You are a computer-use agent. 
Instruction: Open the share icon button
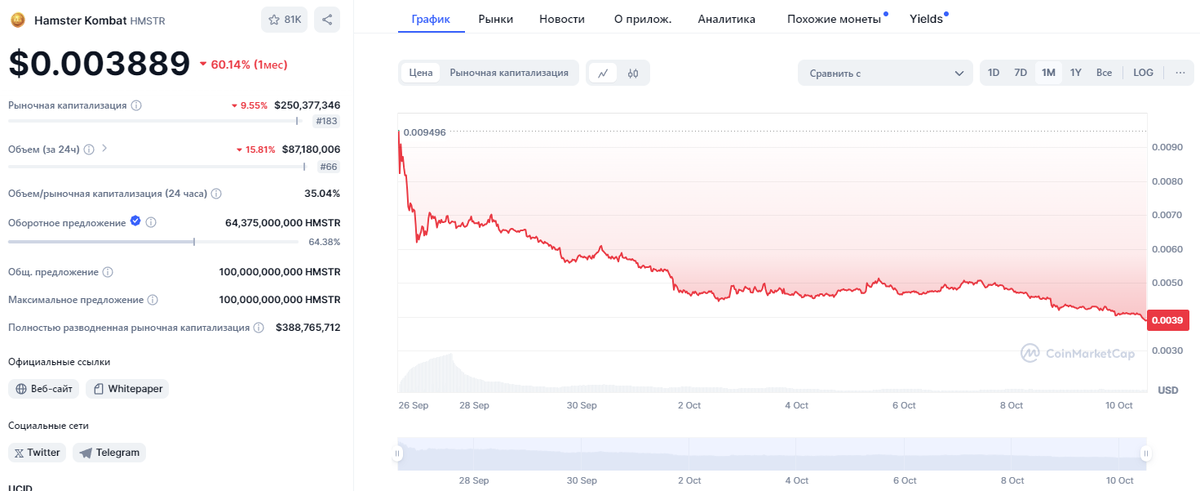(327, 19)
